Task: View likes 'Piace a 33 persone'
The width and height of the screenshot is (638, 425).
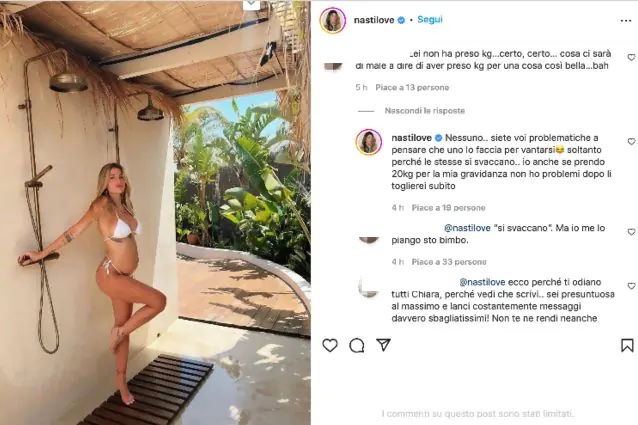Action: [449, 262]
